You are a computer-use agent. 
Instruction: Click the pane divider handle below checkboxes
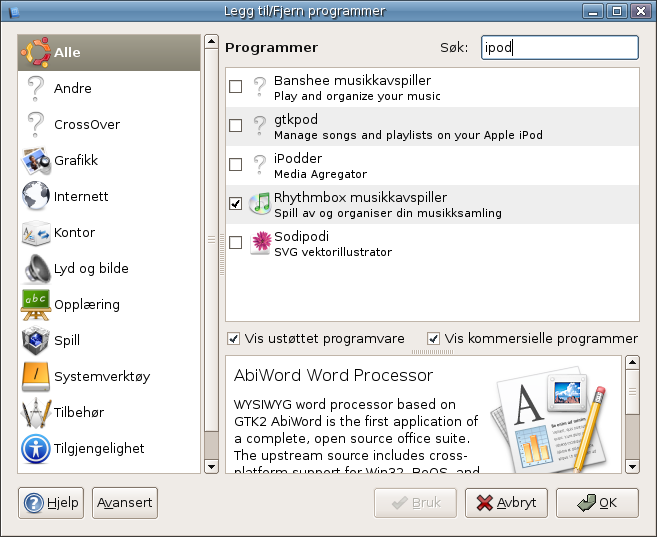click(432, 352)
